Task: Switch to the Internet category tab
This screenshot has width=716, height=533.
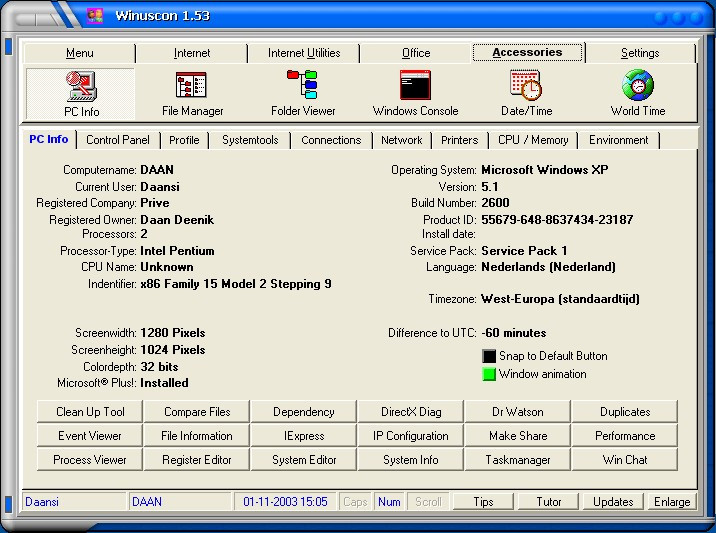Action: [192, 53]
